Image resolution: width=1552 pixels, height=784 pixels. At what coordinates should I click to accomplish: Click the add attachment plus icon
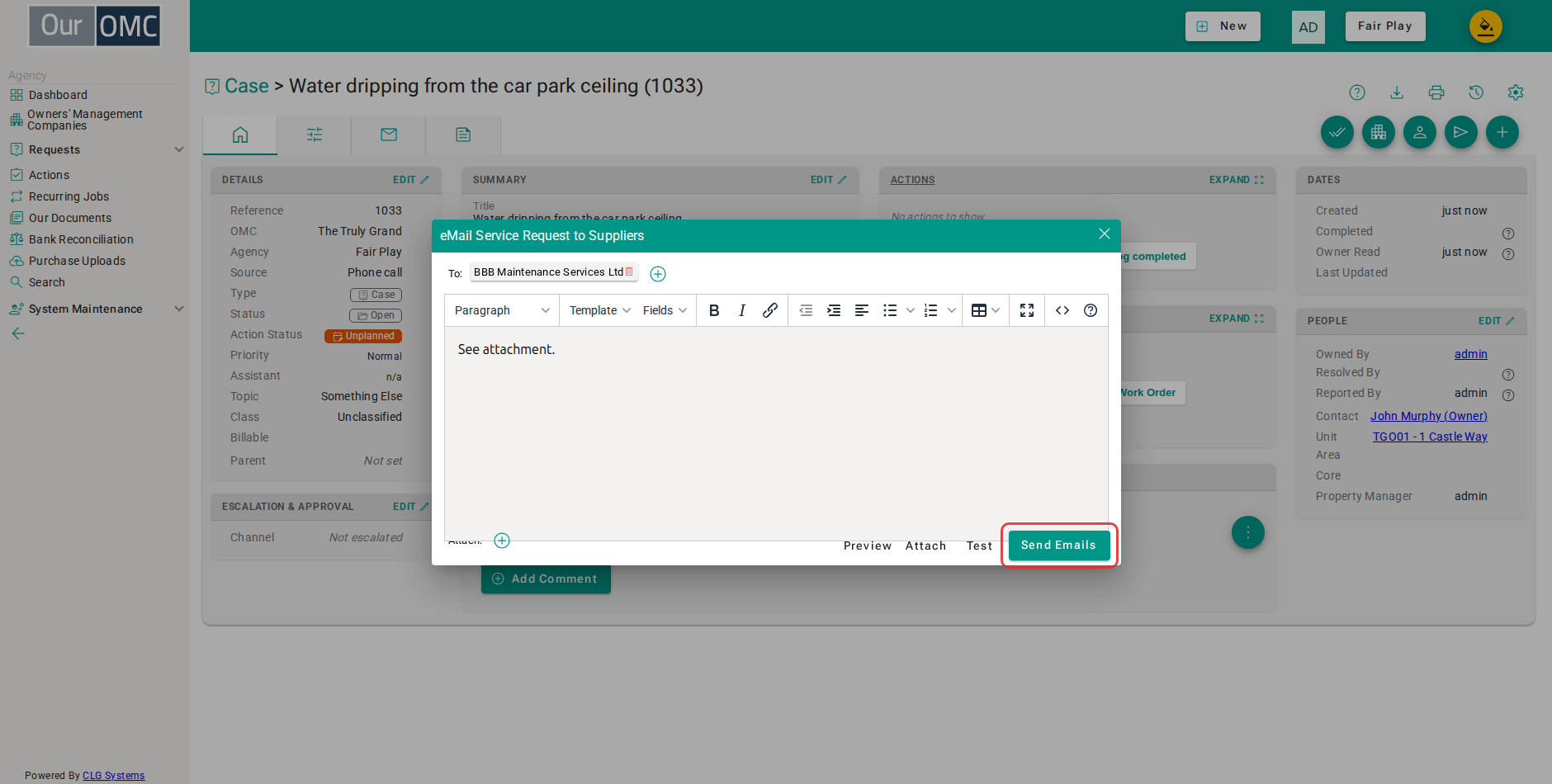pyautogui.click(x=502, y=541)
